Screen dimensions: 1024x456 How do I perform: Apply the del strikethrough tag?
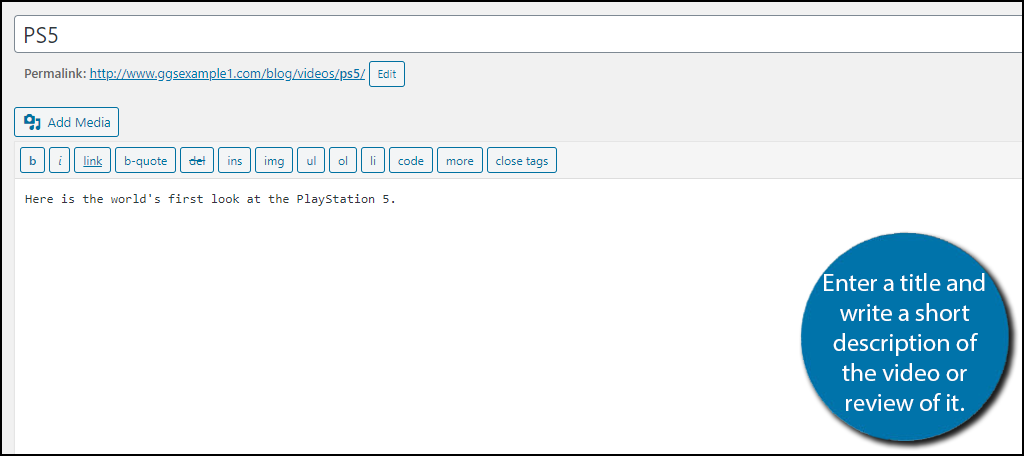coord(197,161)
